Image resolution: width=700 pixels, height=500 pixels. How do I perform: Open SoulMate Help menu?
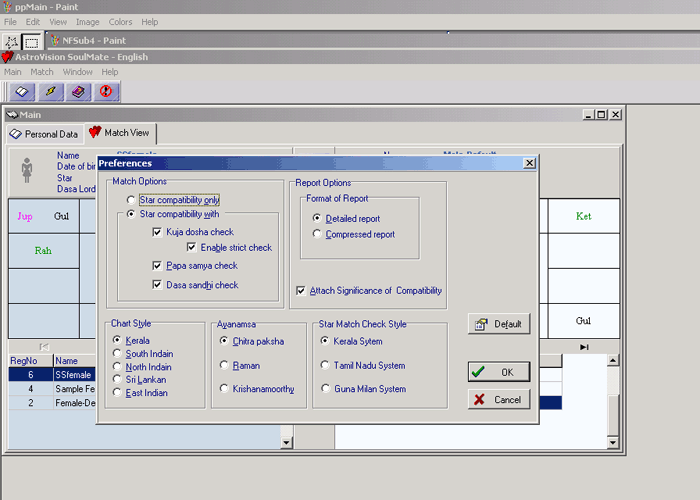tap(109, 72)
